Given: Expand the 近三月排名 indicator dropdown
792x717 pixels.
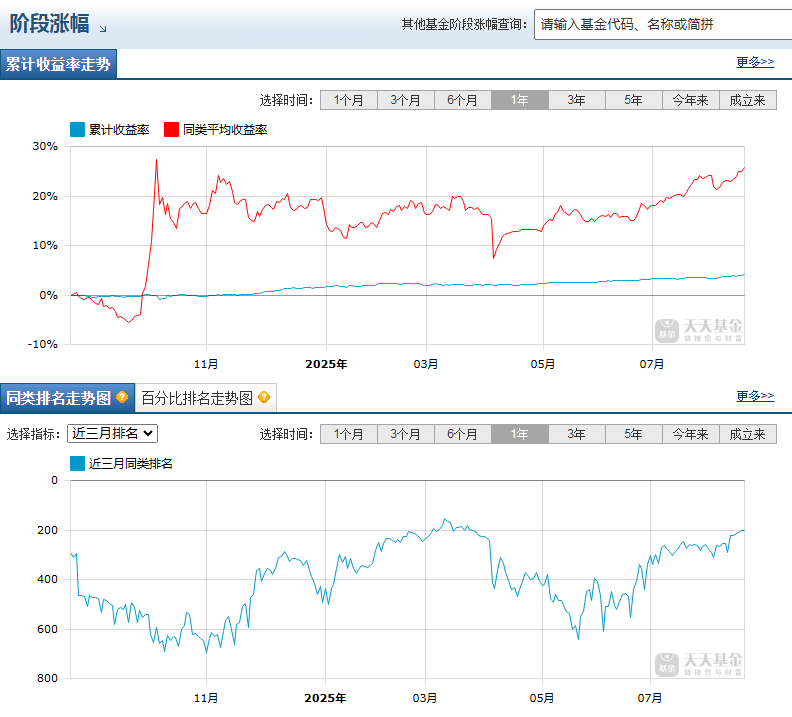Looking at the screenshot, I should coord(112,433).
